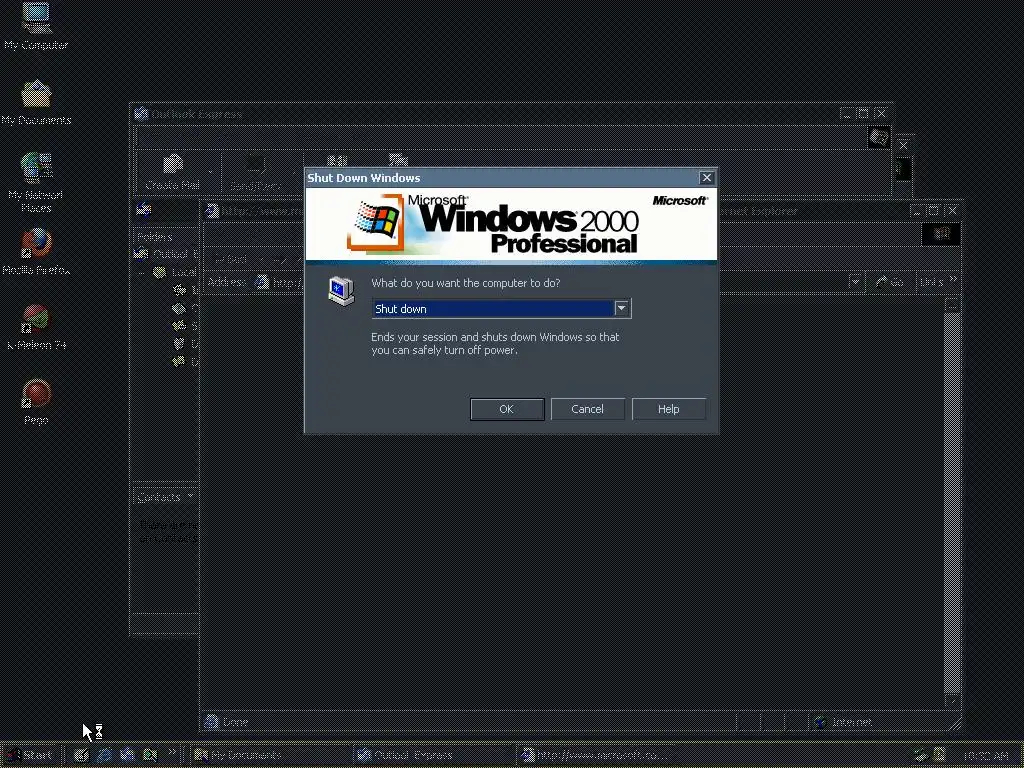Launch Mozilla Firefox from the desktop
The width and height of the screenshot is (1024, 768).
coord(36,251)
